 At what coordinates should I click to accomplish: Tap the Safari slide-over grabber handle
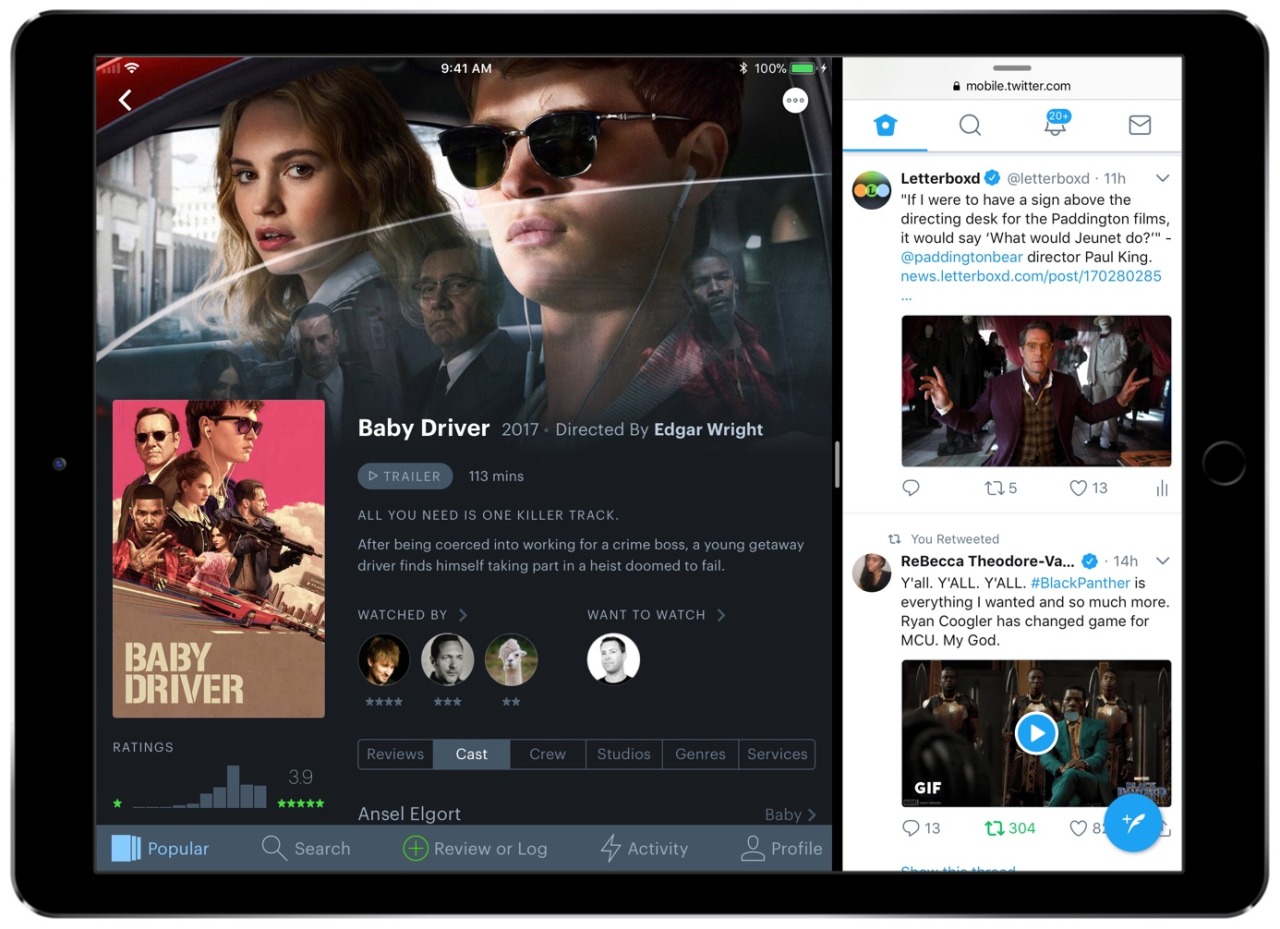pyautogui.click(x=1012, y=68)
